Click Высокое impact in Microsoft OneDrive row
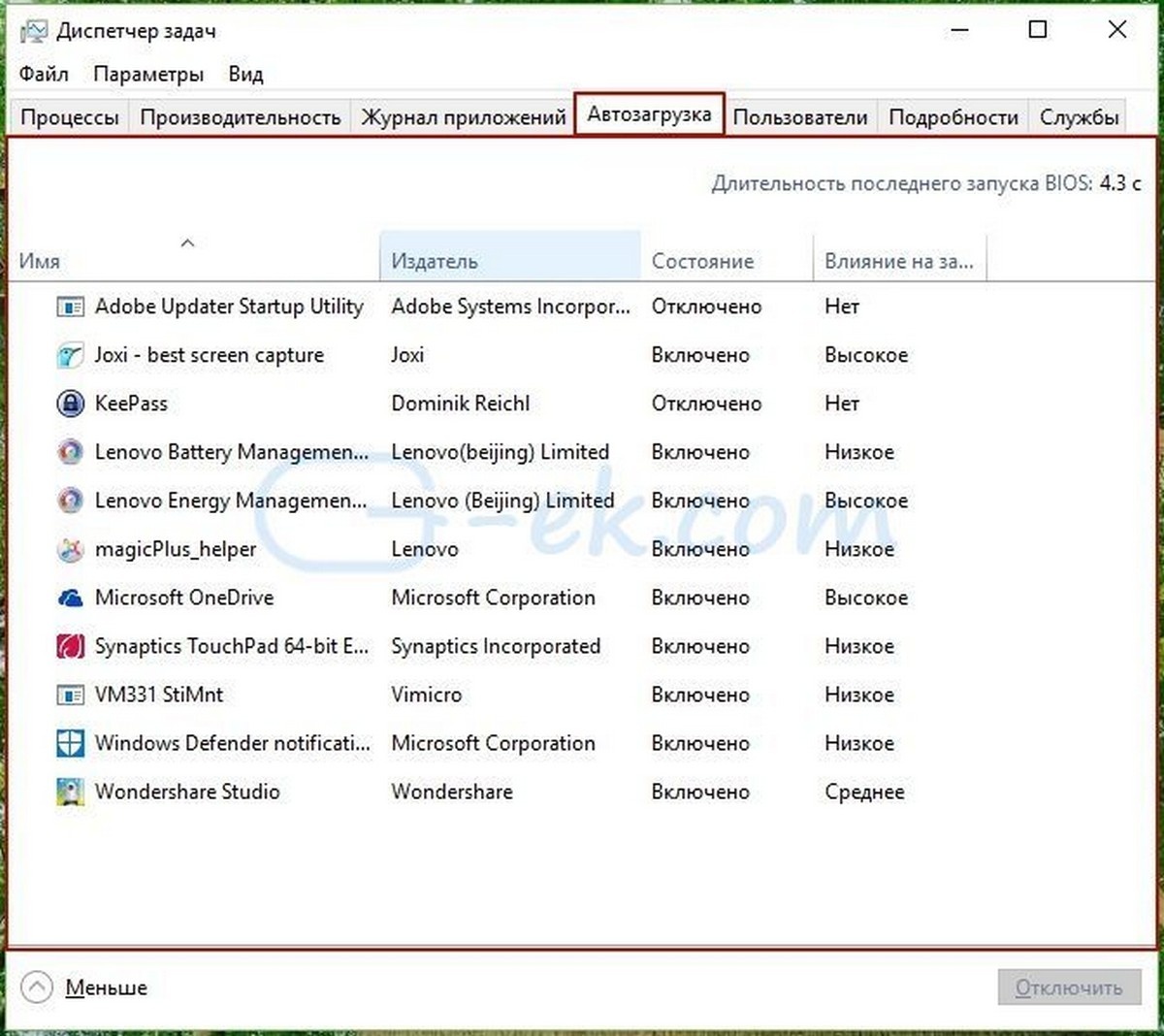 click(866, 598)
